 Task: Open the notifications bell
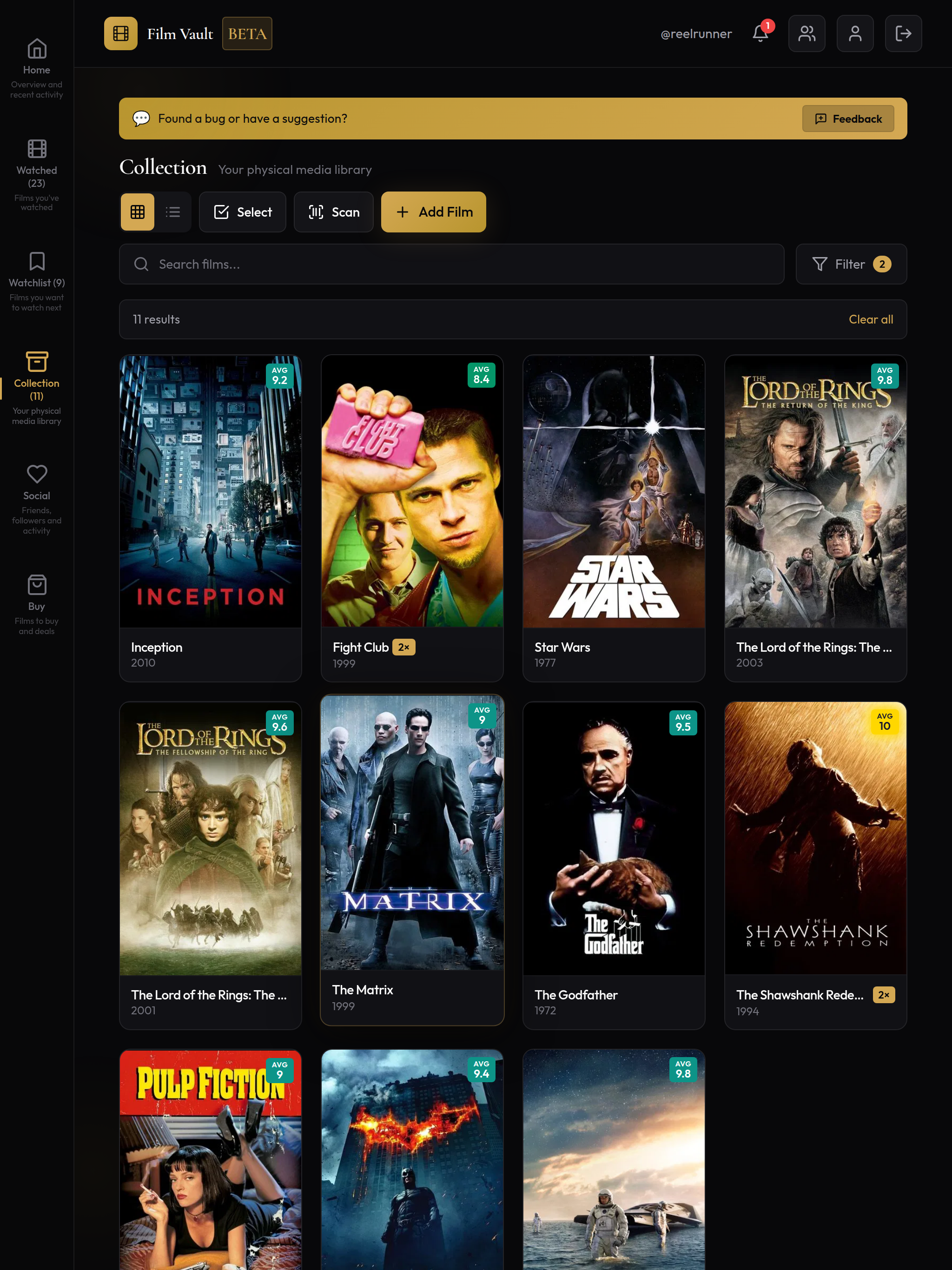[x=760, y=33]
